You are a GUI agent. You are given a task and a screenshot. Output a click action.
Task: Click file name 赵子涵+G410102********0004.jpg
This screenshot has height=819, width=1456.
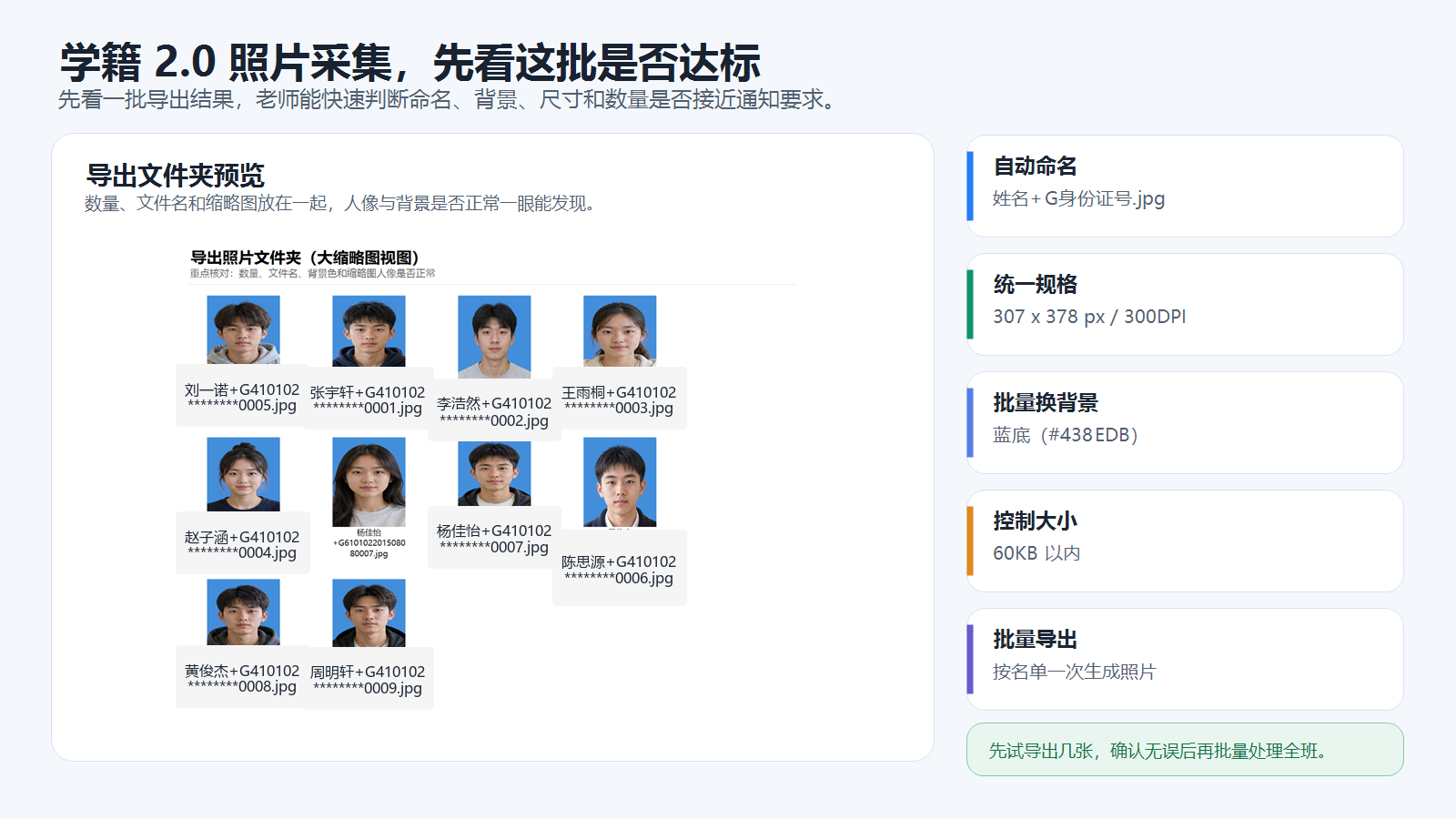click(x=242, y=545)
